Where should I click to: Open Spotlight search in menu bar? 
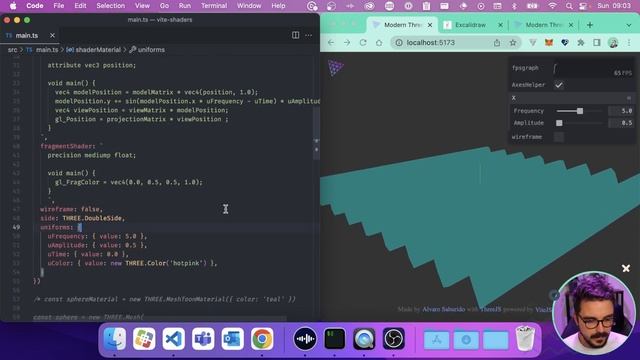point(569,6)
